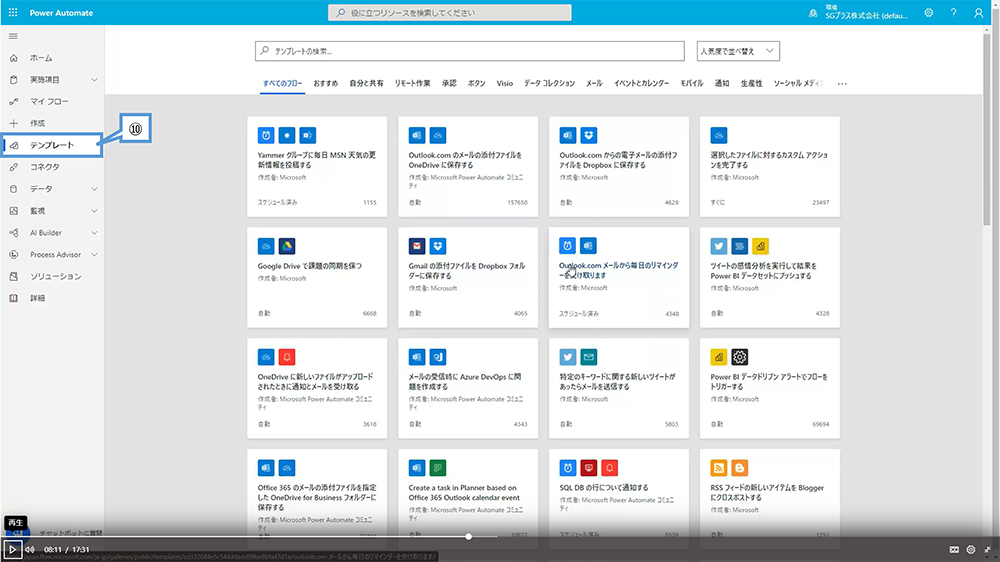Expand the データ section chevron
The width and height of the screenshot is (1000, 562).
94,189
